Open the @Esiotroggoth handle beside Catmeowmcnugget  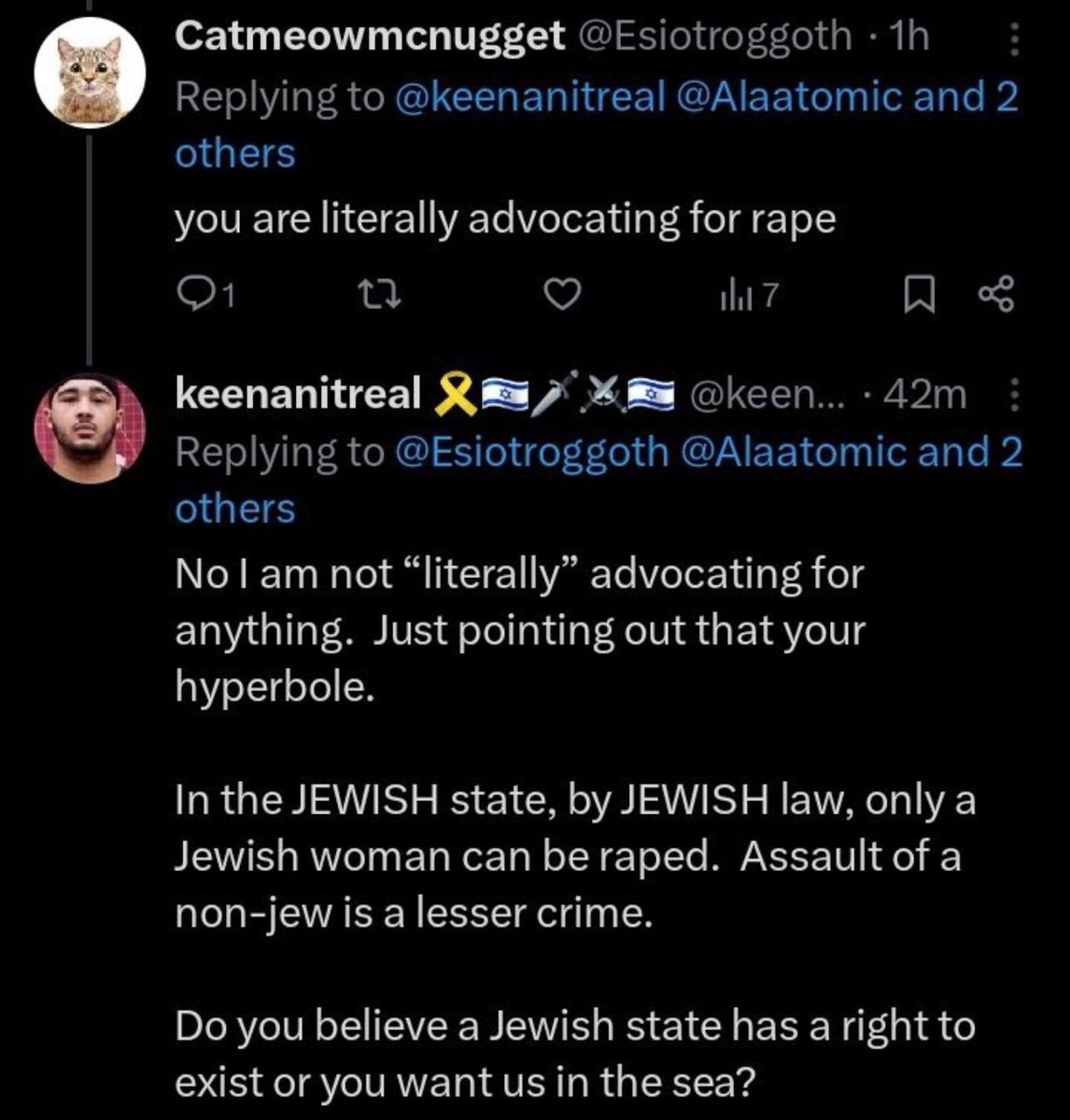[716, 35]
